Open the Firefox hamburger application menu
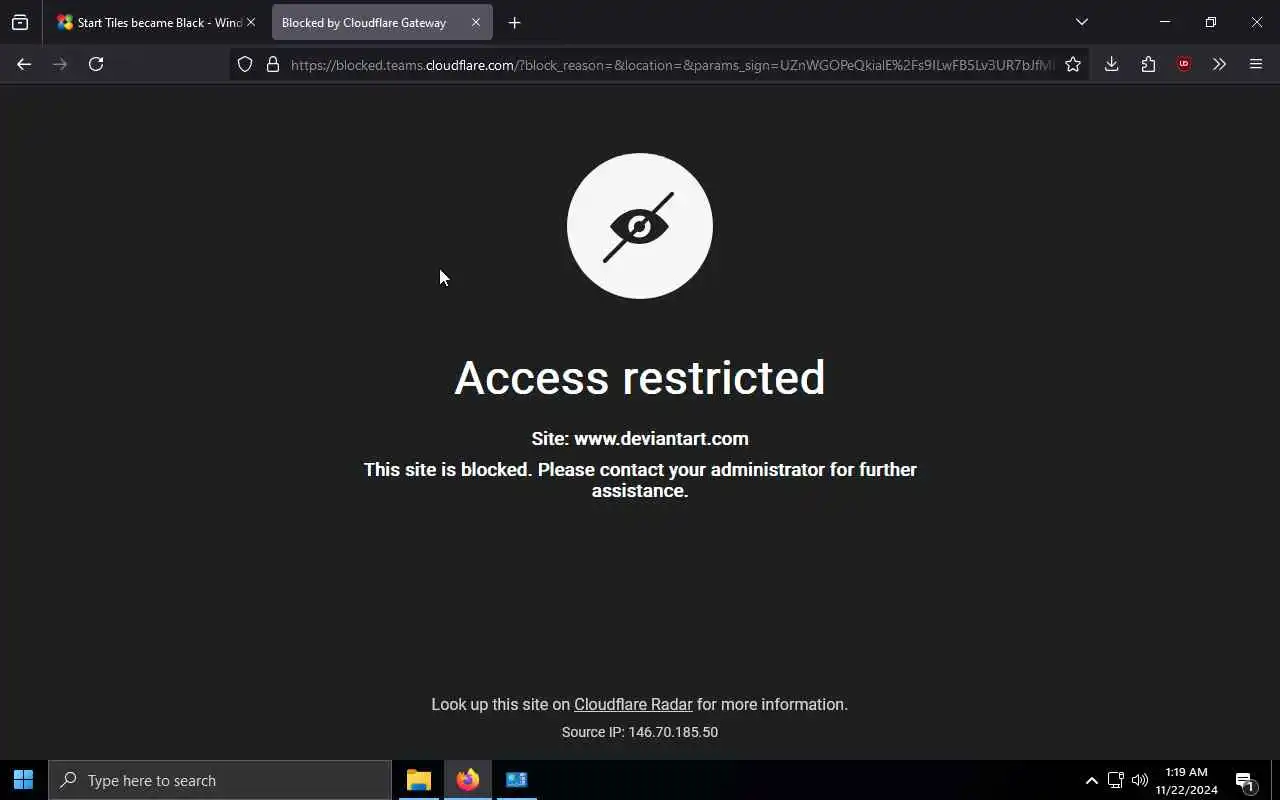This screenshot has width=1280, height=800. (x=1256, y=64)
